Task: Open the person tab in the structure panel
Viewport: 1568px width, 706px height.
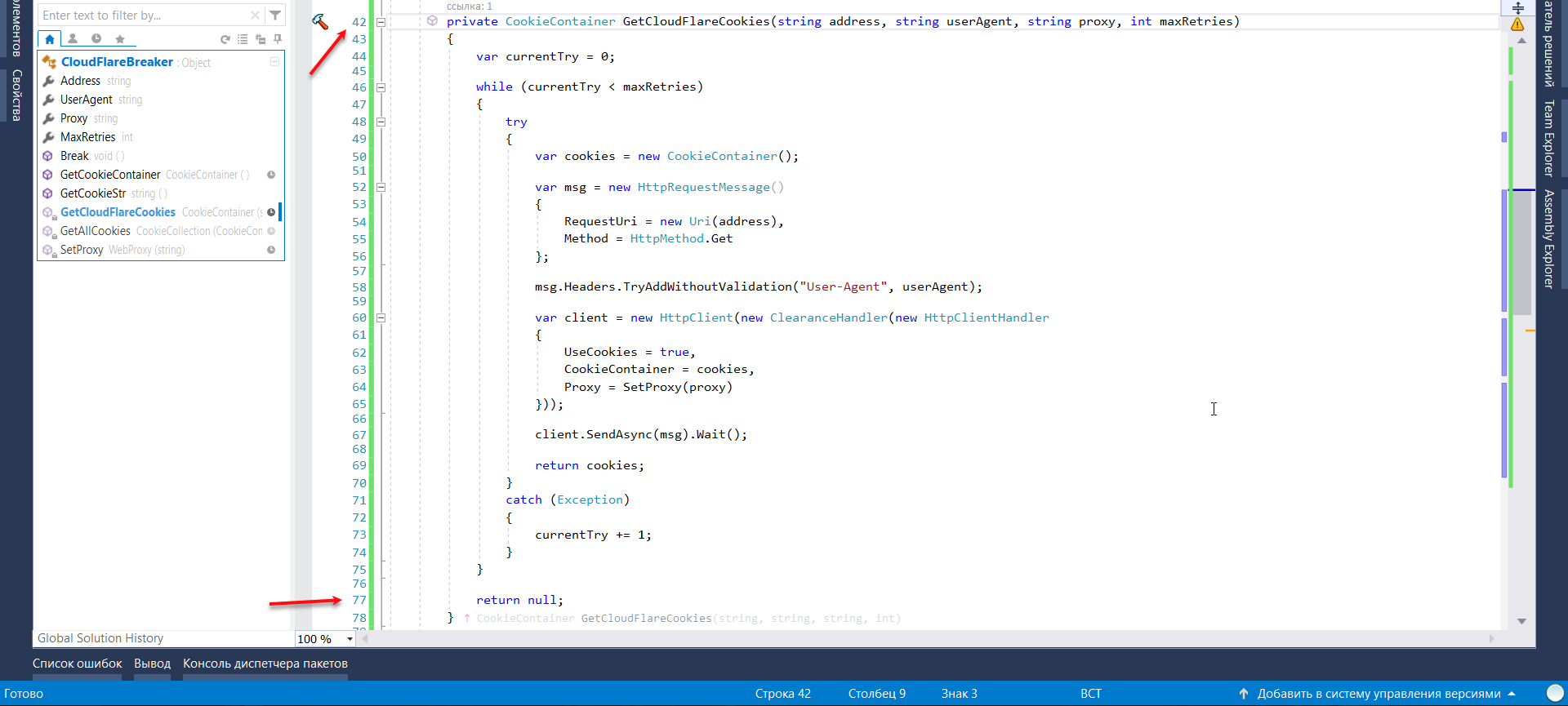Action: 73,39
